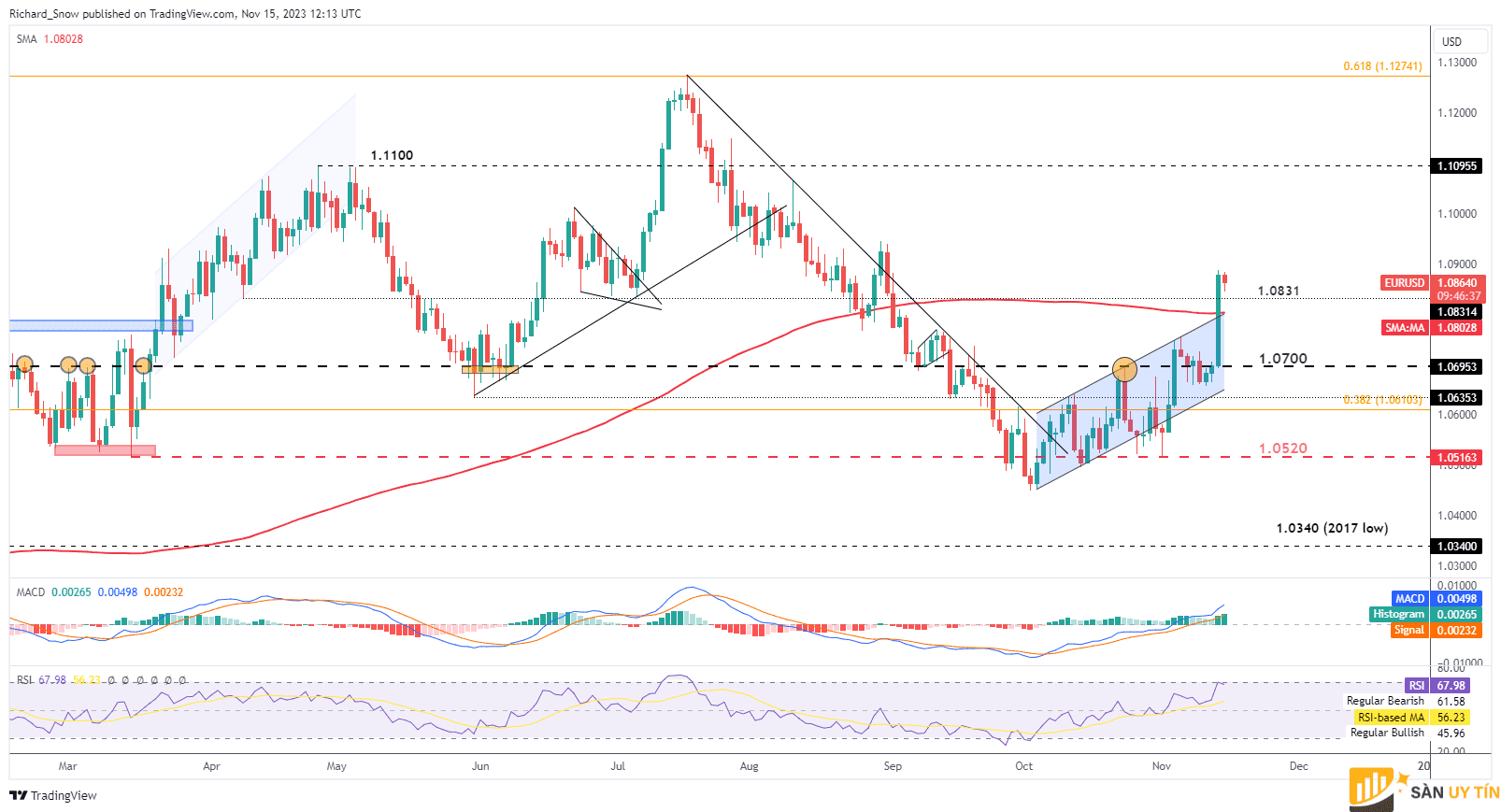Click the SMA value 1.08028 in legend
This screenshot has height=812, width=1501.
click(64, 39)
